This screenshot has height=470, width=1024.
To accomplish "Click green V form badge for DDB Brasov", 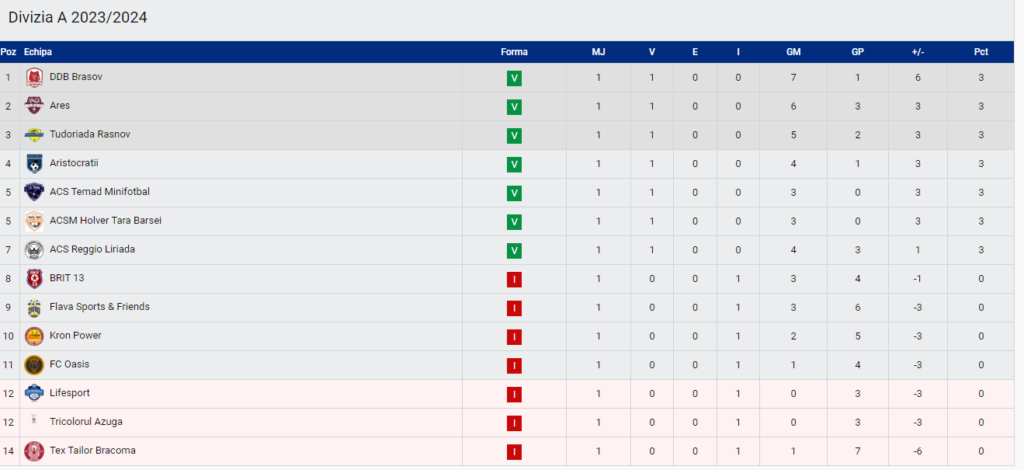I will (514, 78).
